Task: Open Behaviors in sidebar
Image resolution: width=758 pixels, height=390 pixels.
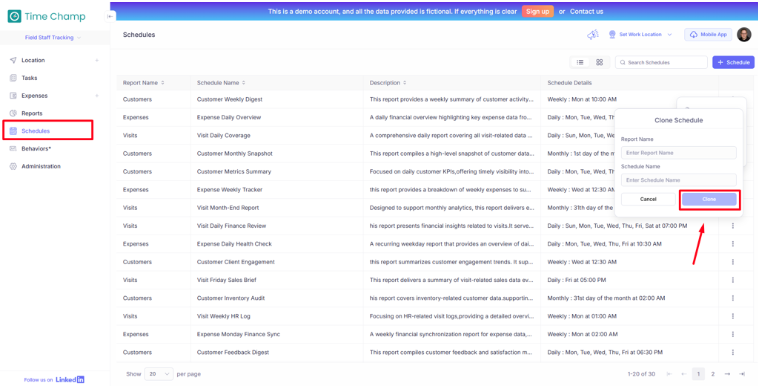Action: 36,149
